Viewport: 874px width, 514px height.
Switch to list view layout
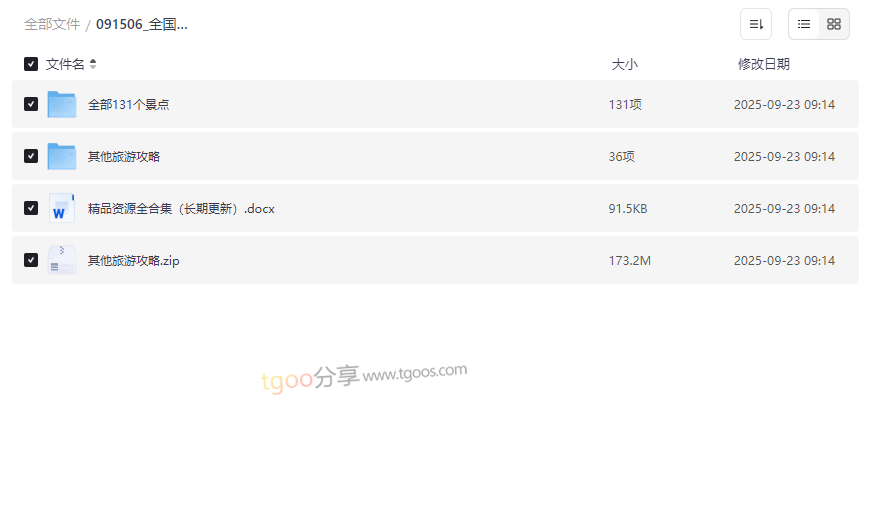[804, 24]
